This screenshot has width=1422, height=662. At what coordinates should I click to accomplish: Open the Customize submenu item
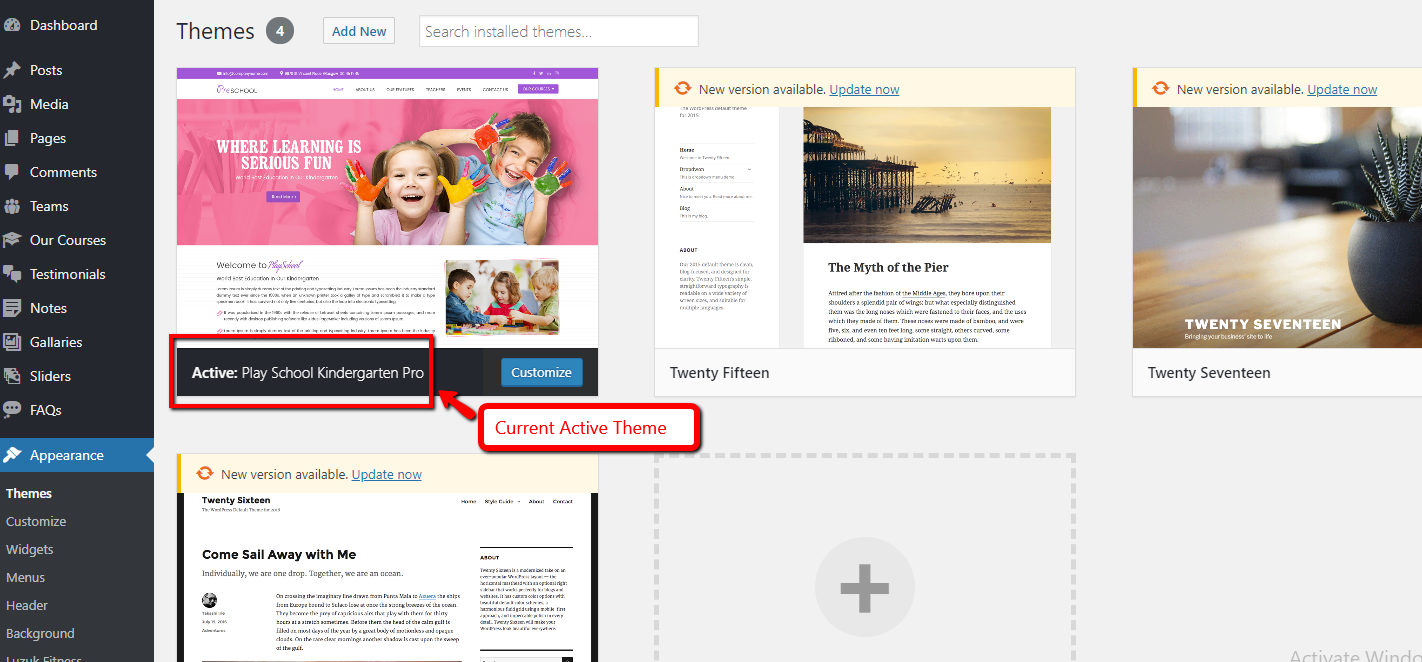(x=36, y=521)
